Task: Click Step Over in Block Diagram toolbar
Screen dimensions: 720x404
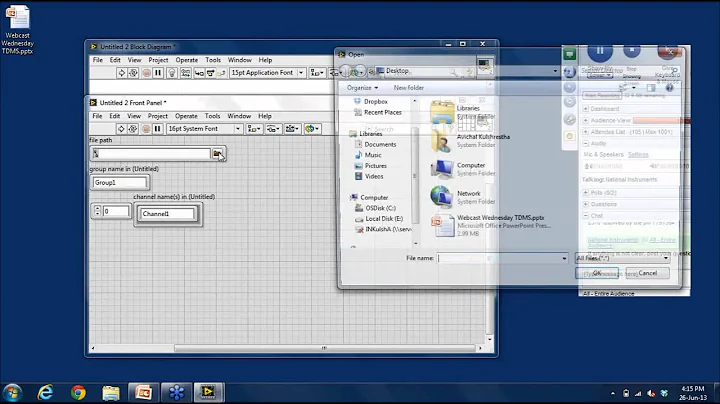Action: (210, 73)
